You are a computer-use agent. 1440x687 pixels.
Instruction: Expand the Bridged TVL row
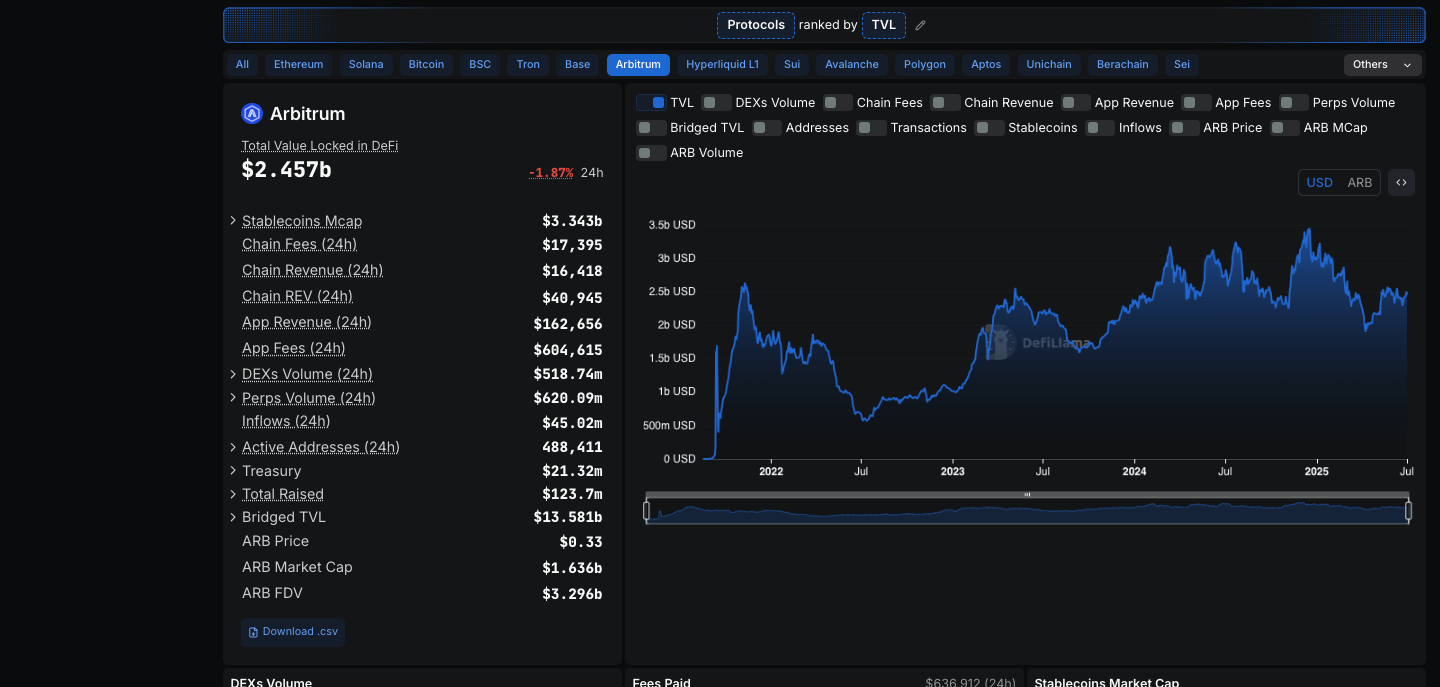point(233,517)
